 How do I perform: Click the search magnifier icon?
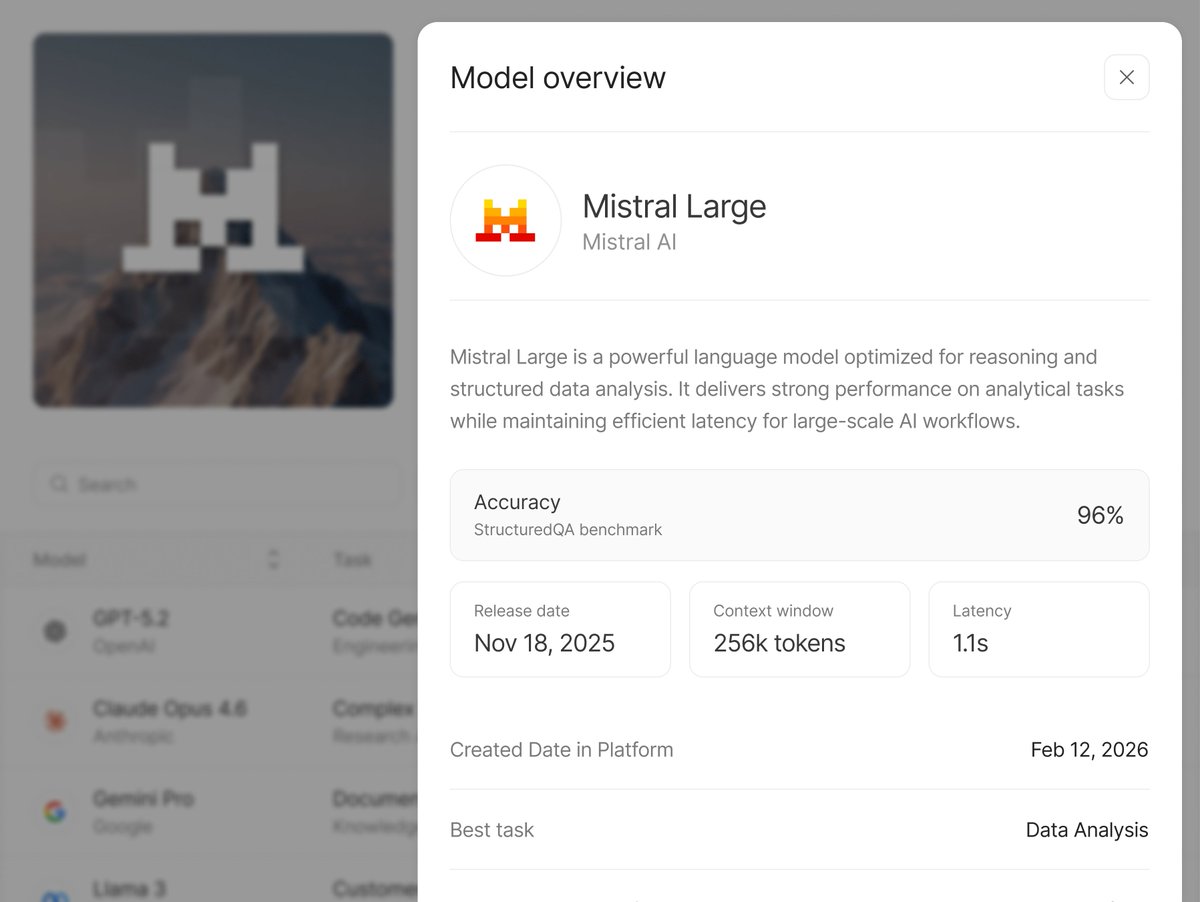[x=59, y=484]
